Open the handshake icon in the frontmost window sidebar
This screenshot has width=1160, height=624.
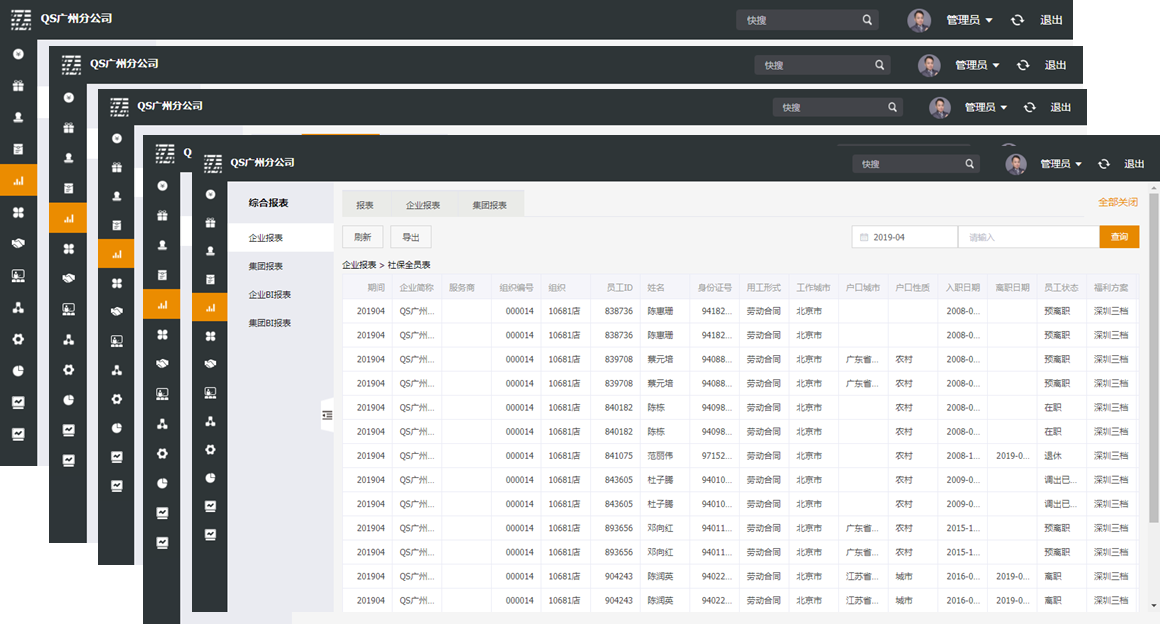(210, 364)
